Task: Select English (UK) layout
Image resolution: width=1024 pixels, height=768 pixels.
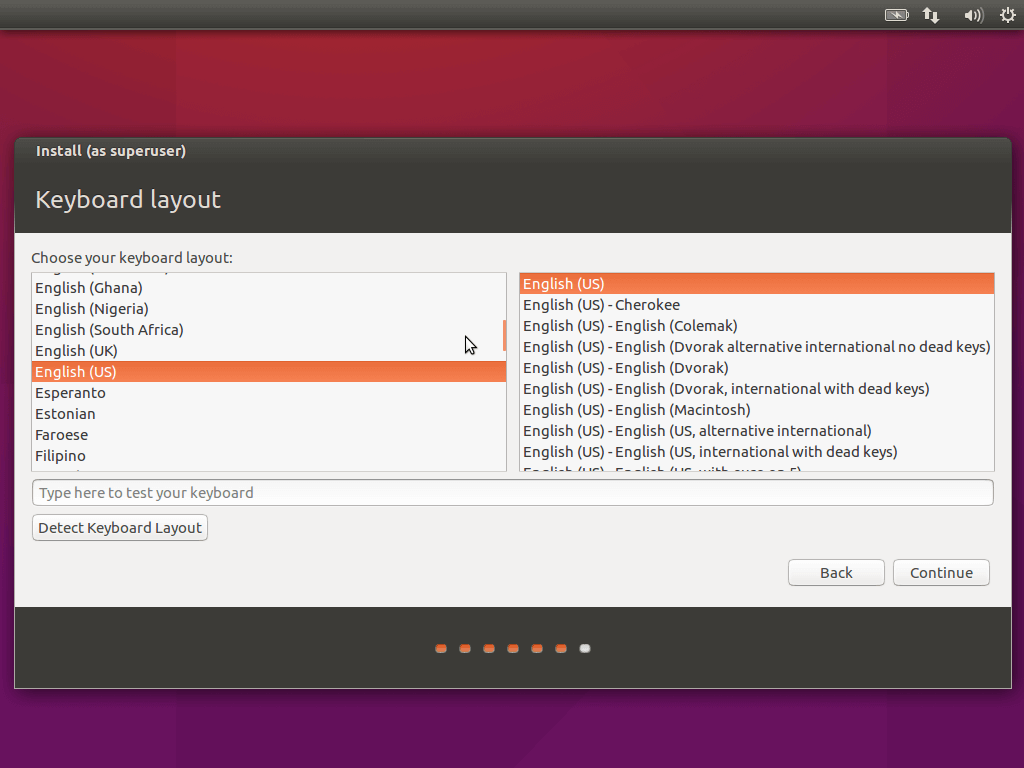Action: coord(268,351)
